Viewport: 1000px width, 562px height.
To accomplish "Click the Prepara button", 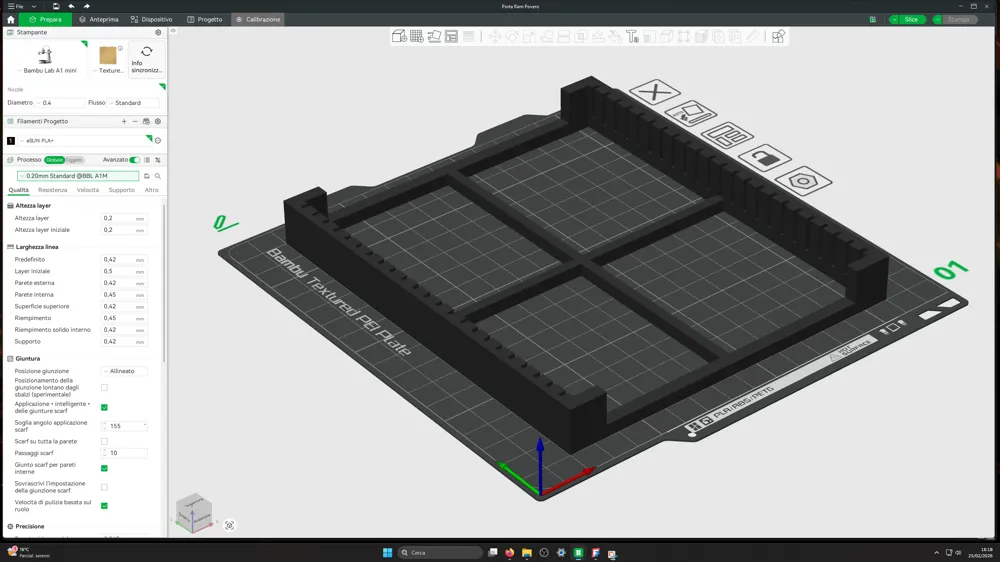I will pos(45,20).
